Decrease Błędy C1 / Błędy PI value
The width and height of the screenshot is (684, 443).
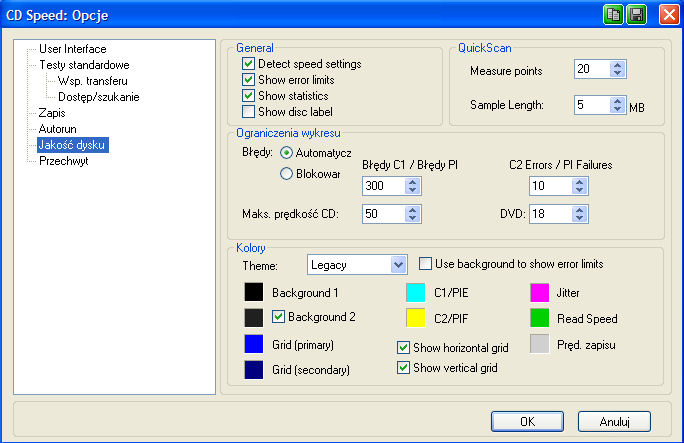point(412,190)
